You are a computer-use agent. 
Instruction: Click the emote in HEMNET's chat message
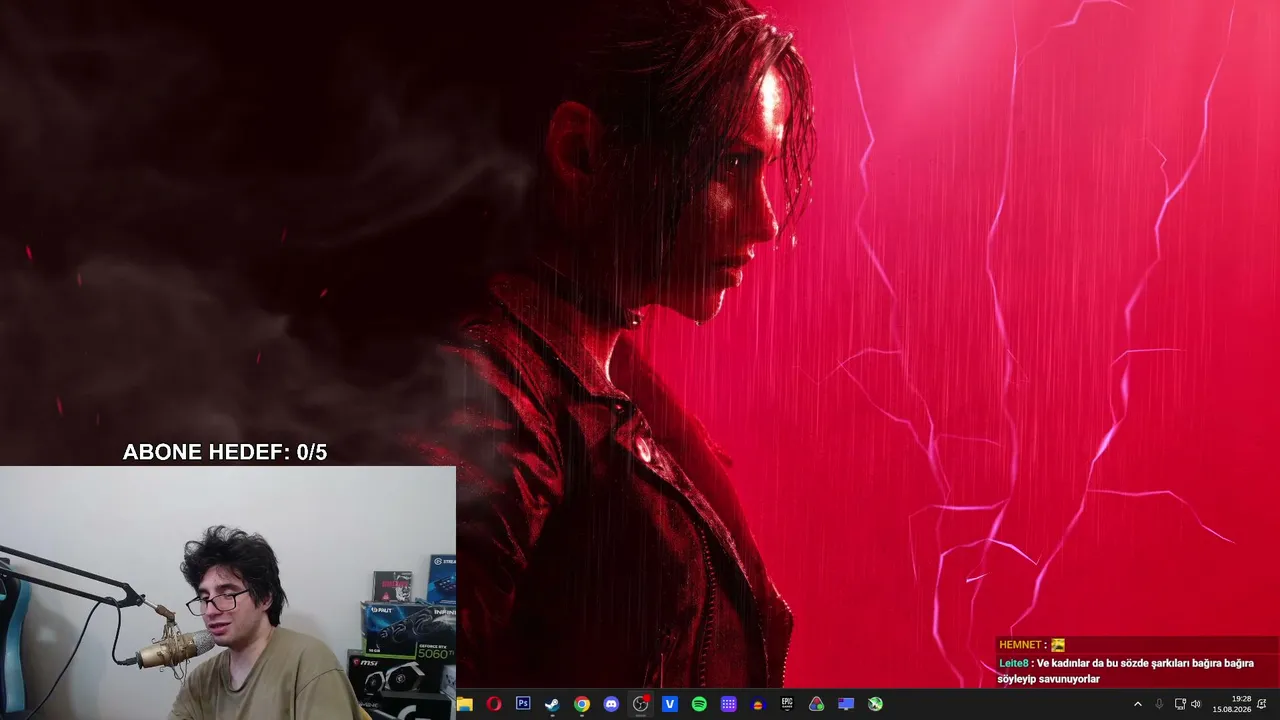click(1058, 645)
